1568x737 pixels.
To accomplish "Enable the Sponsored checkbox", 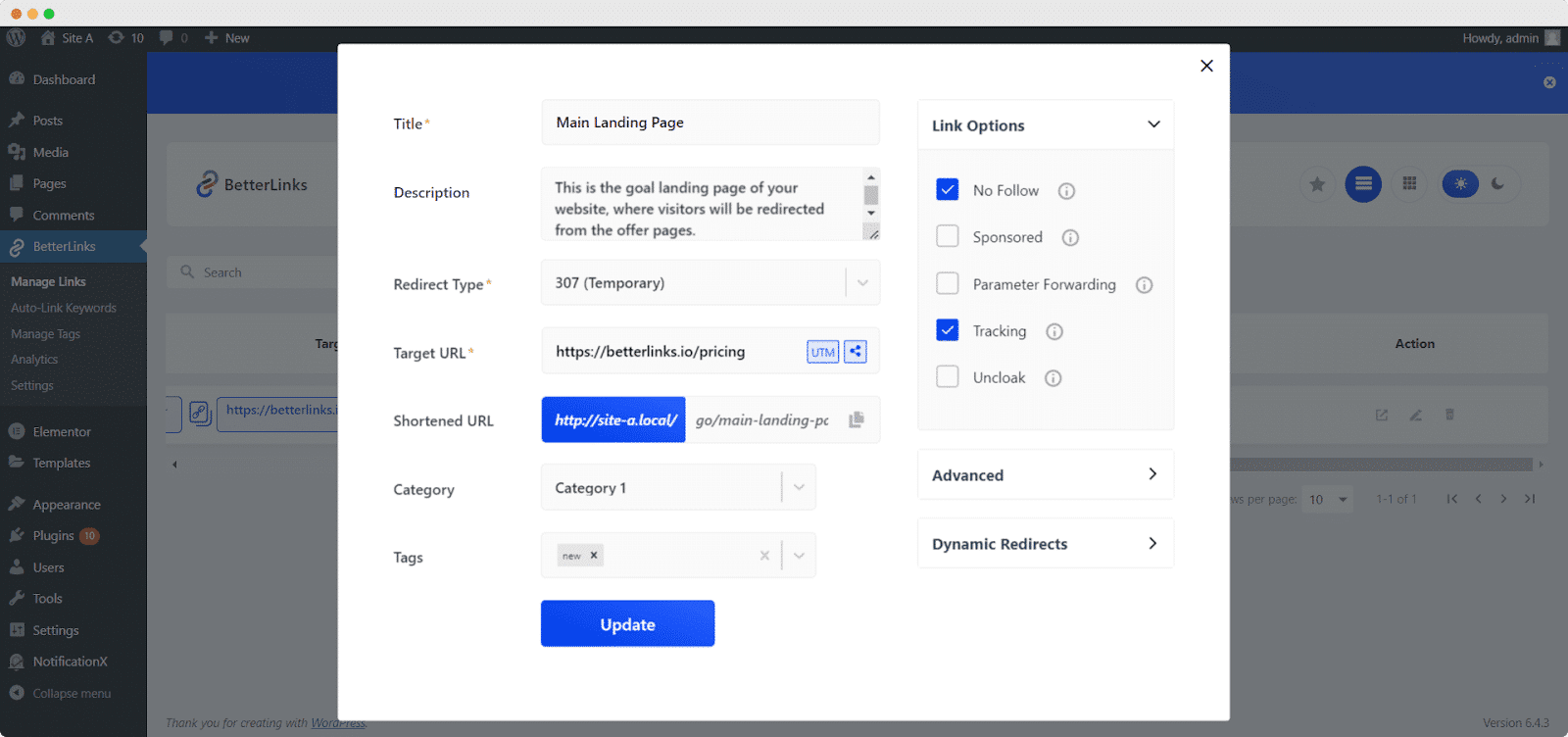I will tap(947, 236).
